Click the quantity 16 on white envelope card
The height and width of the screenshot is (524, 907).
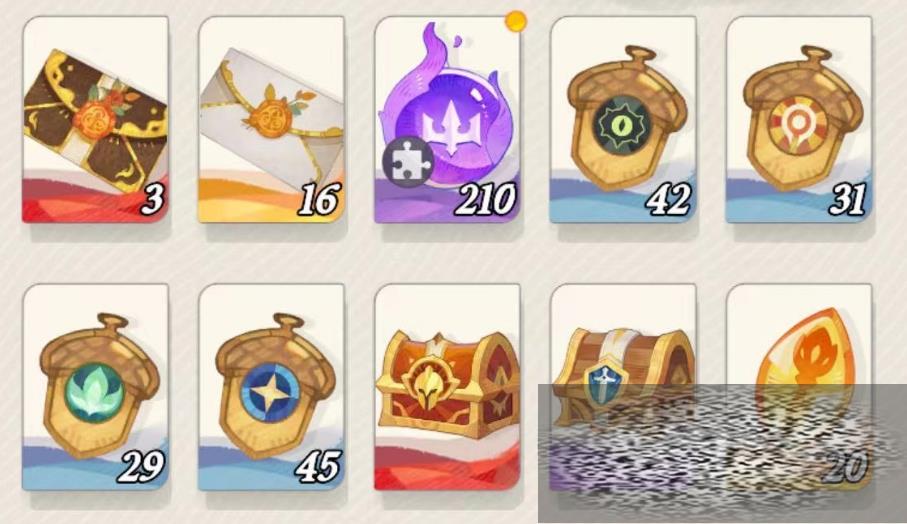pyautogui.click(x=318, y=199)
